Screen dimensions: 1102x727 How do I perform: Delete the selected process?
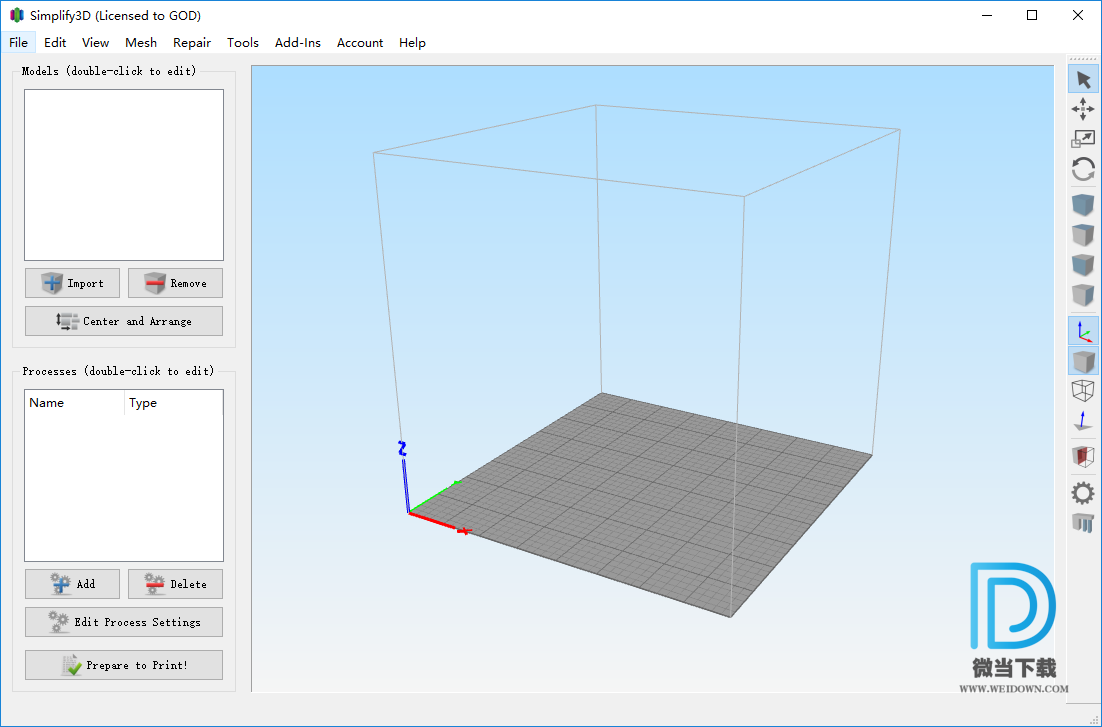(x=175, y=584)
